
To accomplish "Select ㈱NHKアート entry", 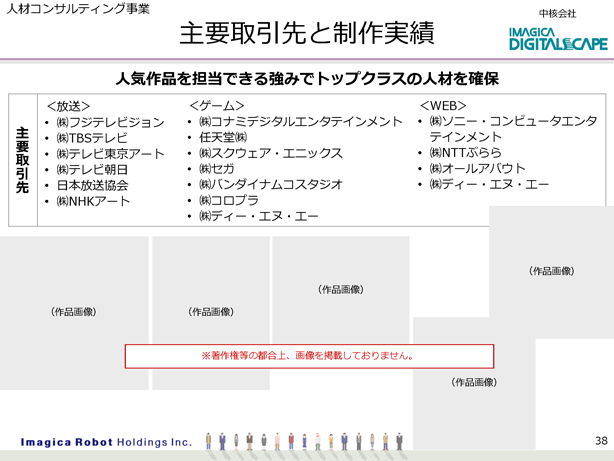I will coord(93,201).
